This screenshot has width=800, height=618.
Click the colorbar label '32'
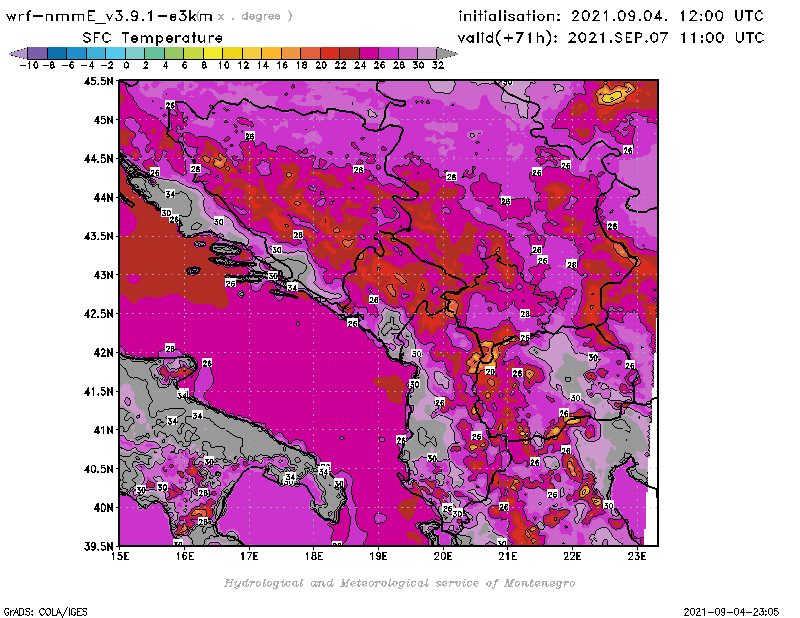click(438, 65)
